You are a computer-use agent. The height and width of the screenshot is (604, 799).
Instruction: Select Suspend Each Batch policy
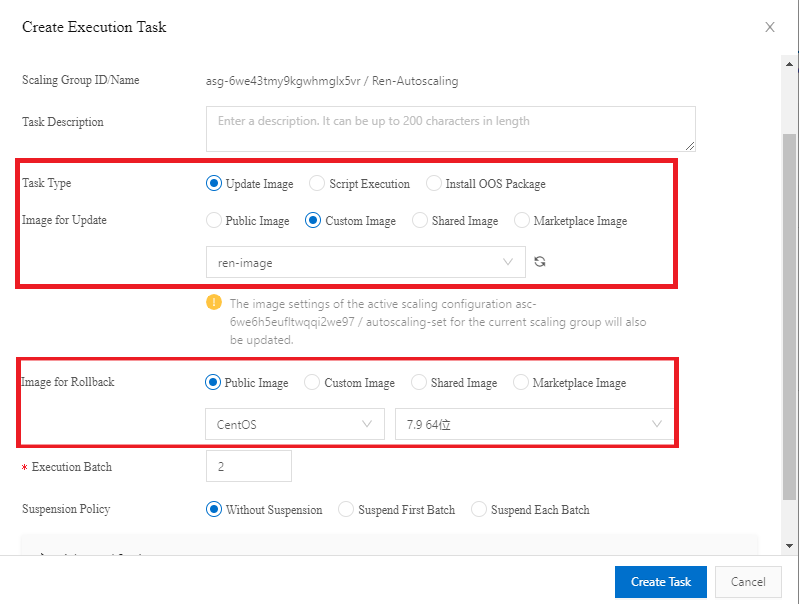coord(479,510)
